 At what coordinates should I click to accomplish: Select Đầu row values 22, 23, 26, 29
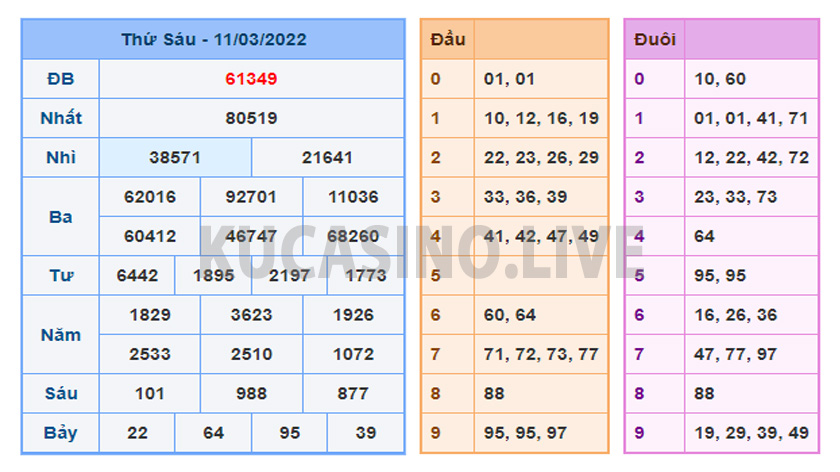[x=541, y=158]
